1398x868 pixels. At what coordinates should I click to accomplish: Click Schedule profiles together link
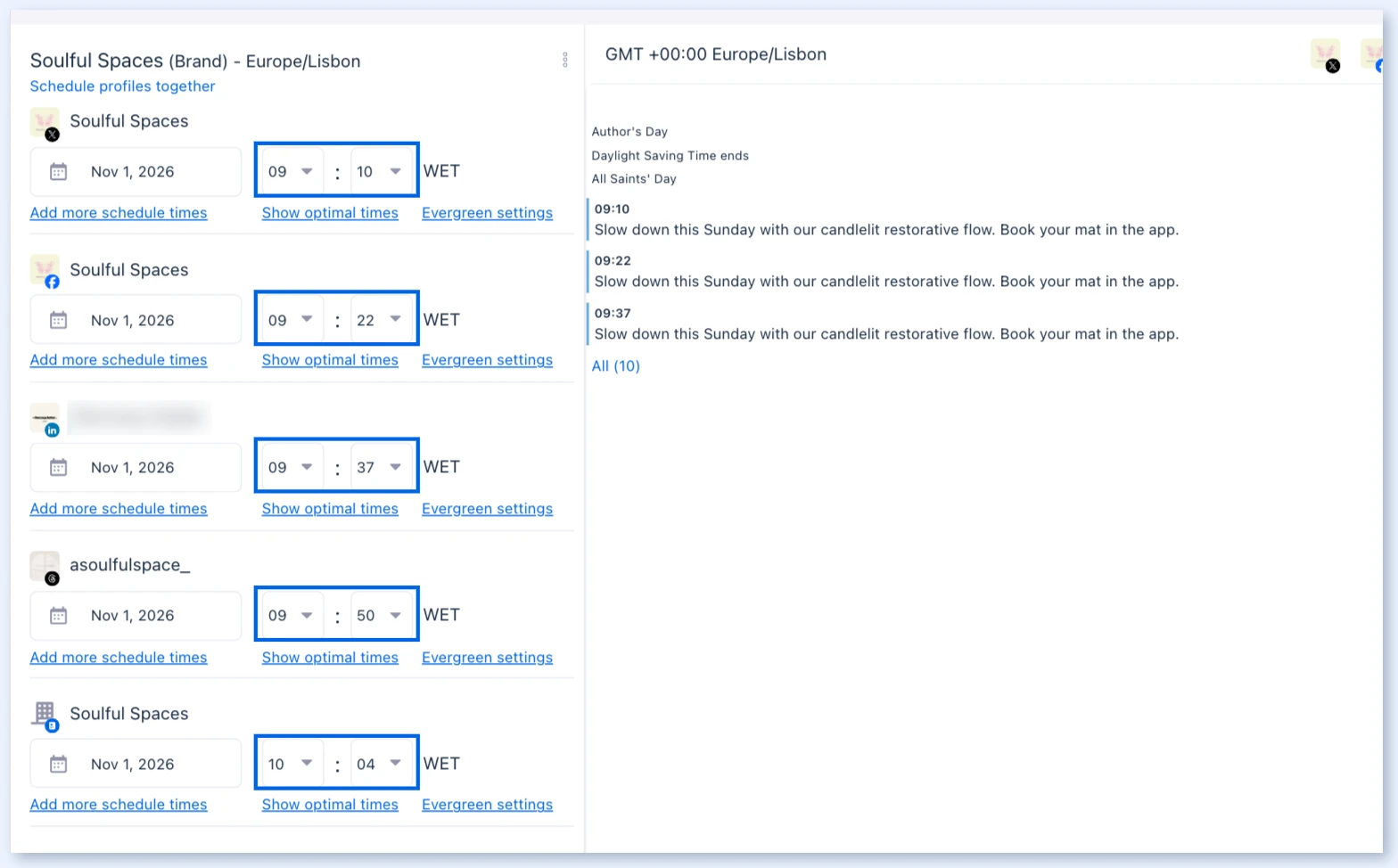point(122,86)
